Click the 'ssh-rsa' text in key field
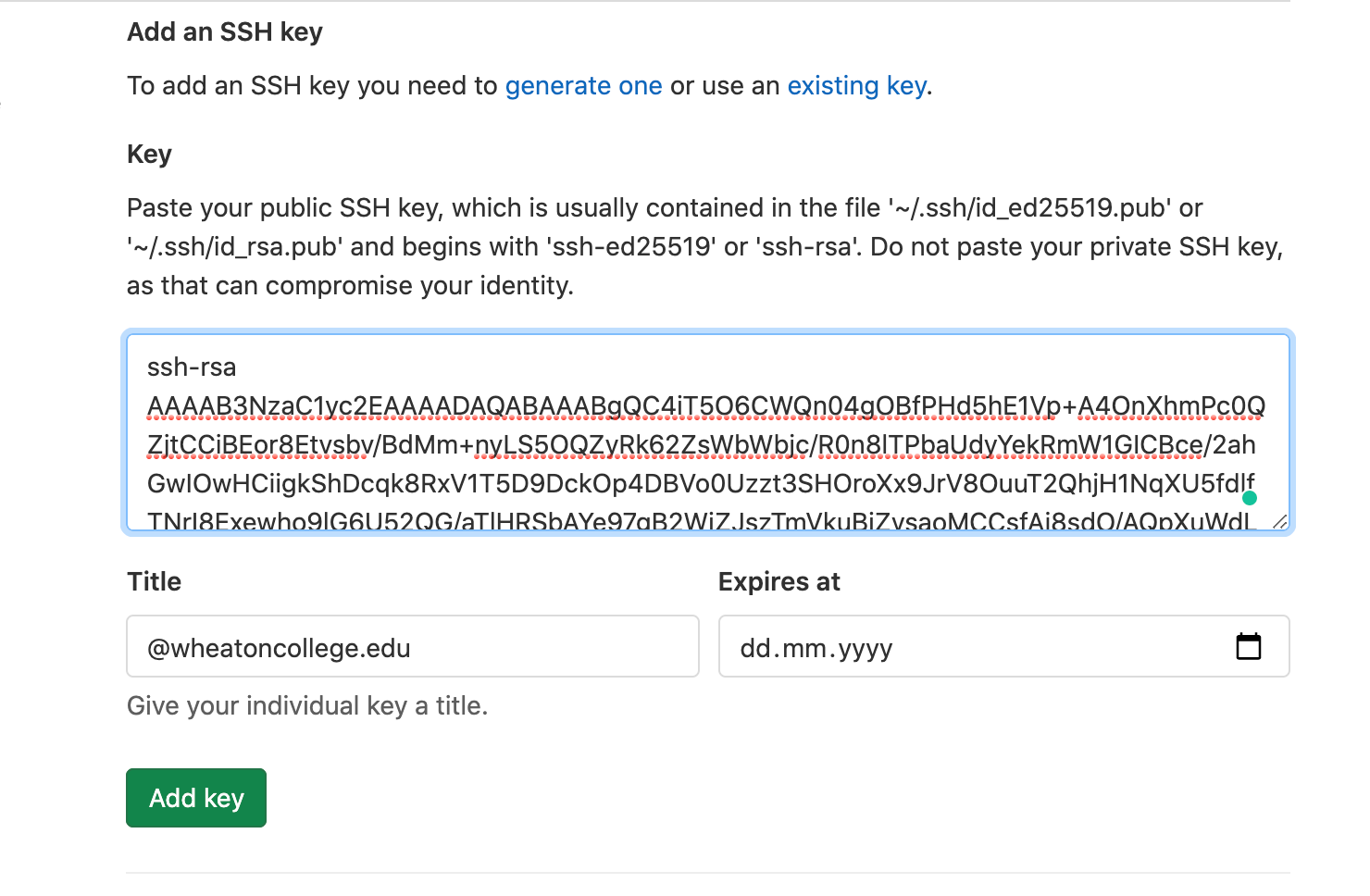 (192, 367)
